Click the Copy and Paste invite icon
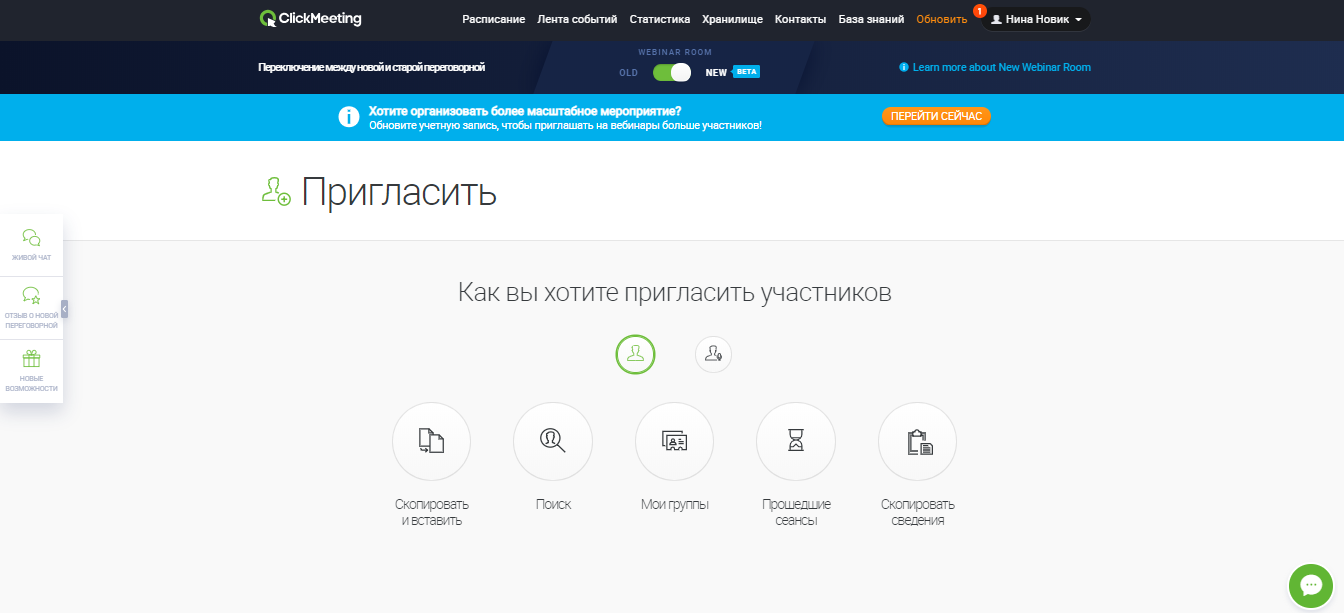This screenshot has height=613, width=1344. (431, 441)
